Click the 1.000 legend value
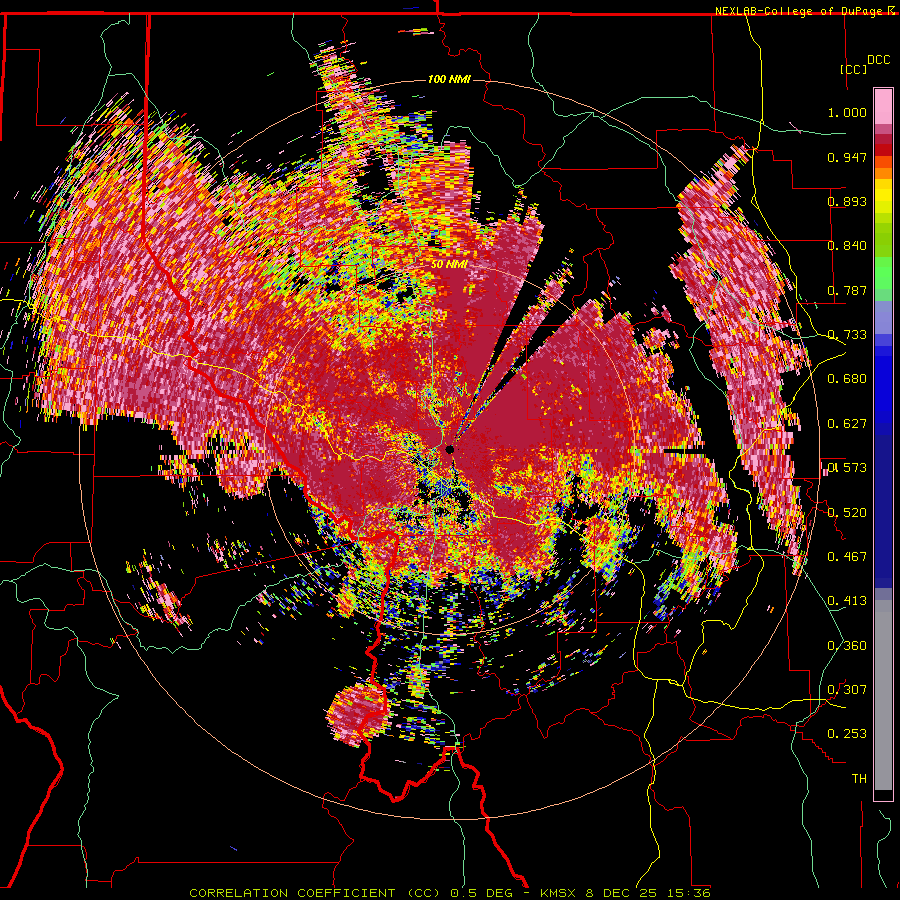The height and width of the screenshot is (900, 900). pyautogui.click(x=847, y=112)
